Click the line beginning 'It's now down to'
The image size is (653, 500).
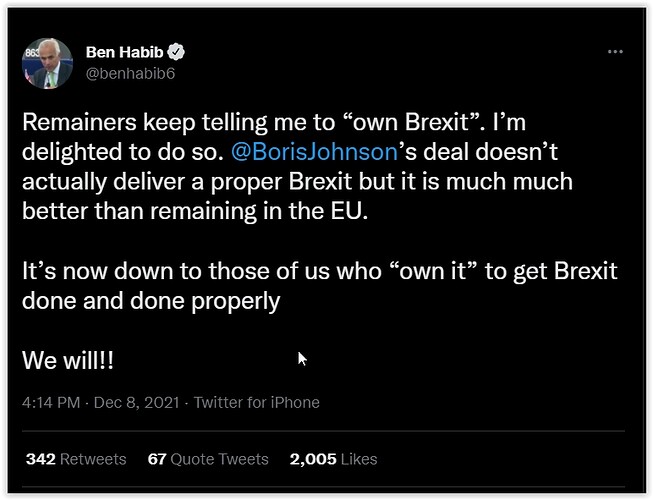pos(319,271)
